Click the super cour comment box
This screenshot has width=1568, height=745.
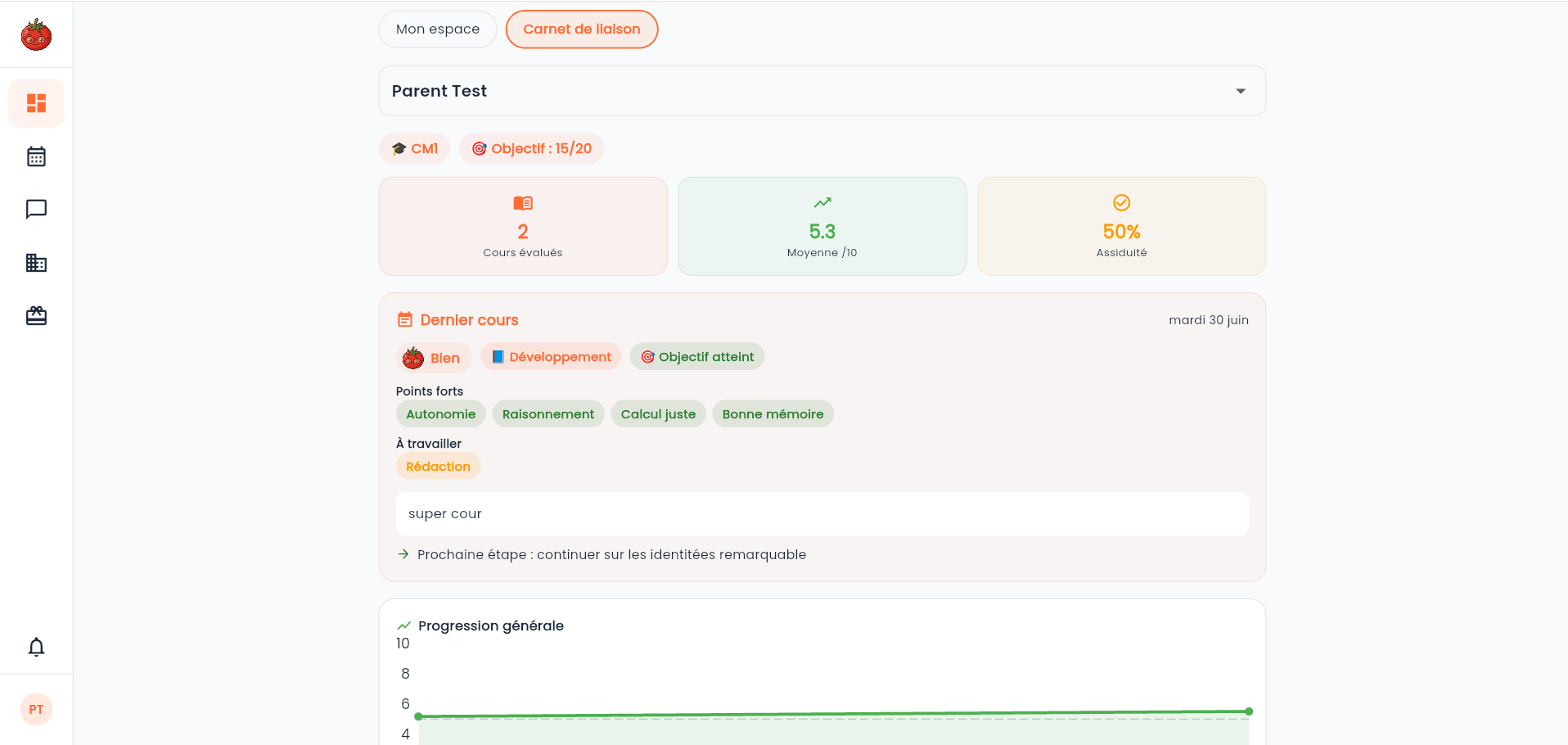pos(822,514)
